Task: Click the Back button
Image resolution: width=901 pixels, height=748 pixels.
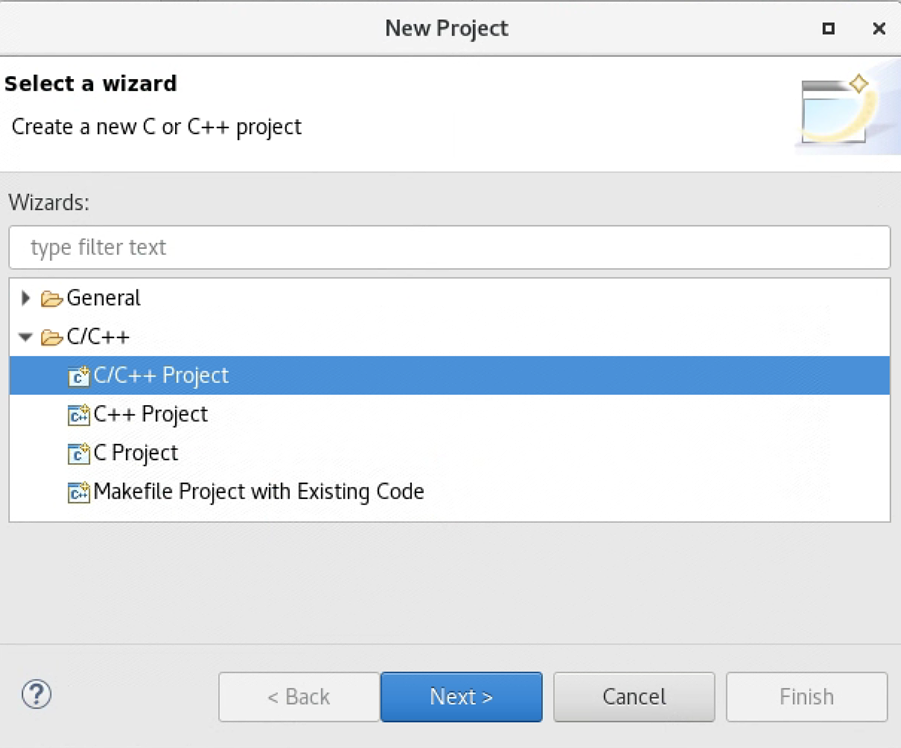Action: 298,697
